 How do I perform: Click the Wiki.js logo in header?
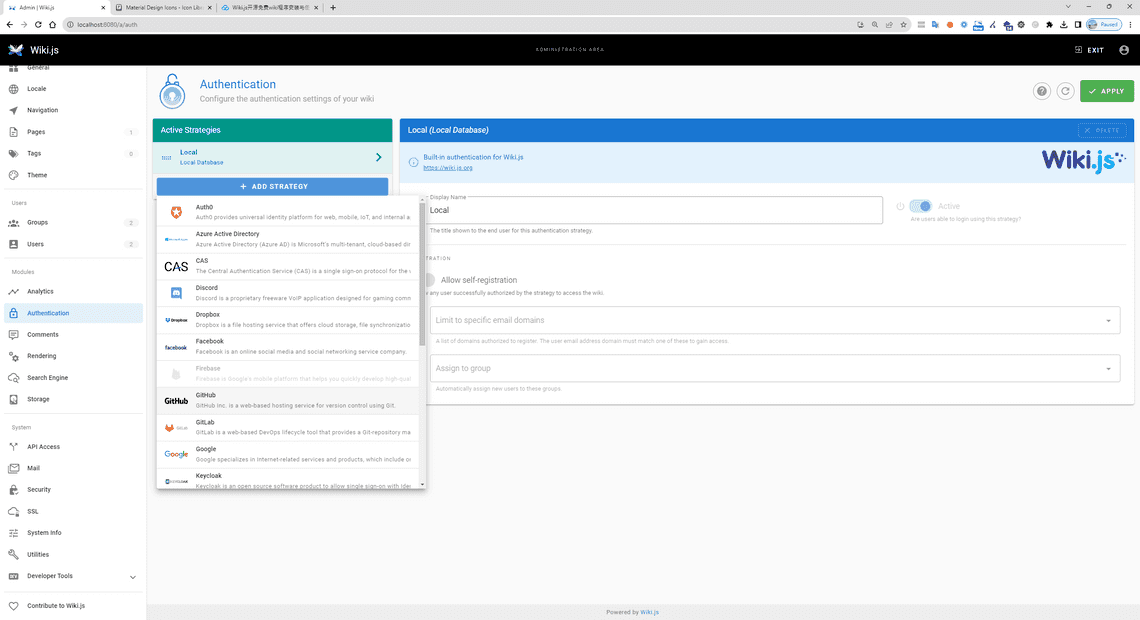(30, 50)
